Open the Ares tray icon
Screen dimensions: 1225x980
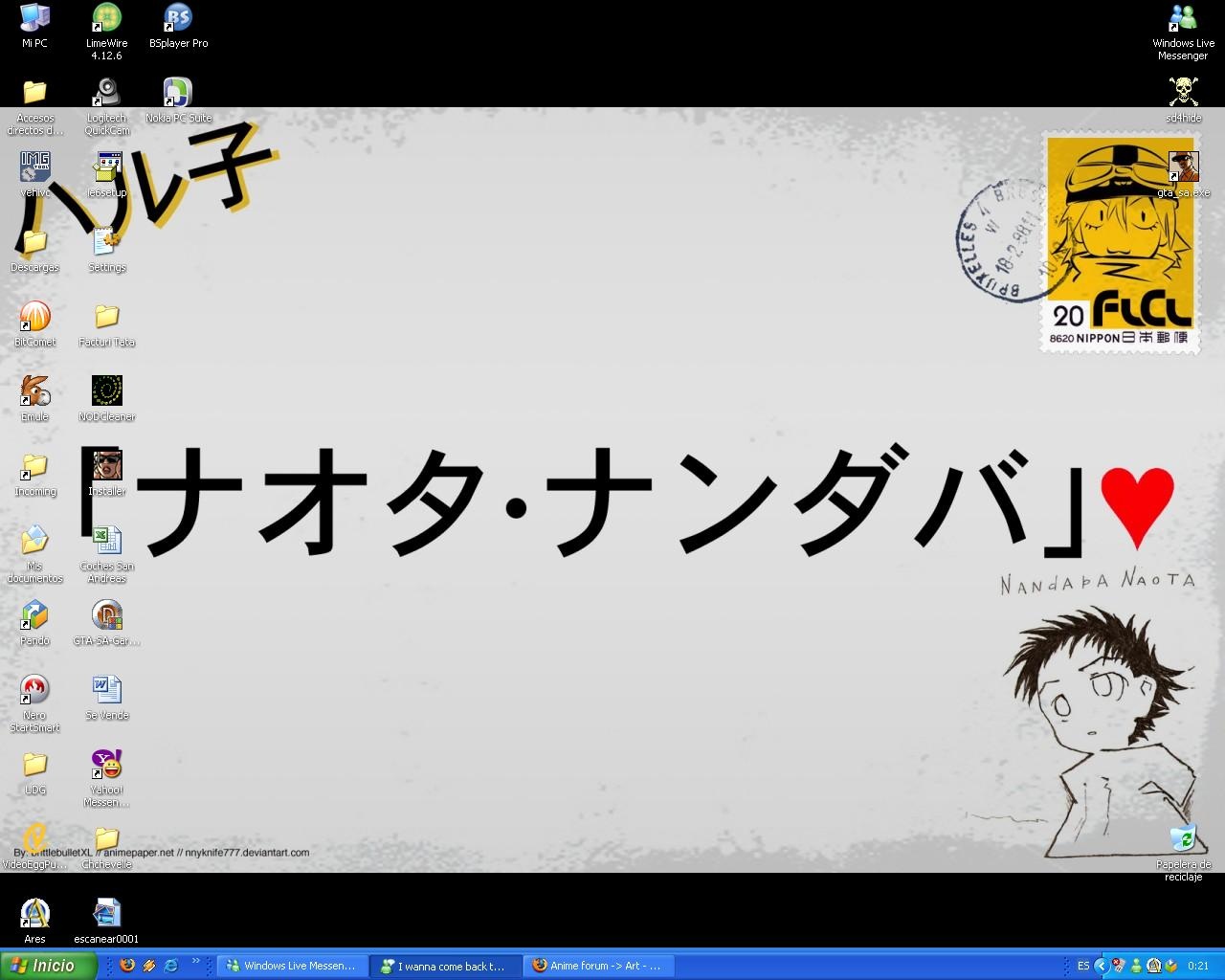click(x=1153, y=966)
